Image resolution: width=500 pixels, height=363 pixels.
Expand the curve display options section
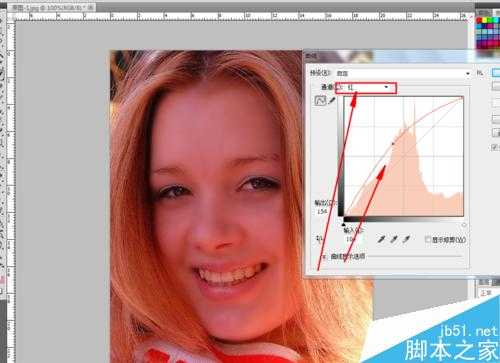click(x=323, y=257)
